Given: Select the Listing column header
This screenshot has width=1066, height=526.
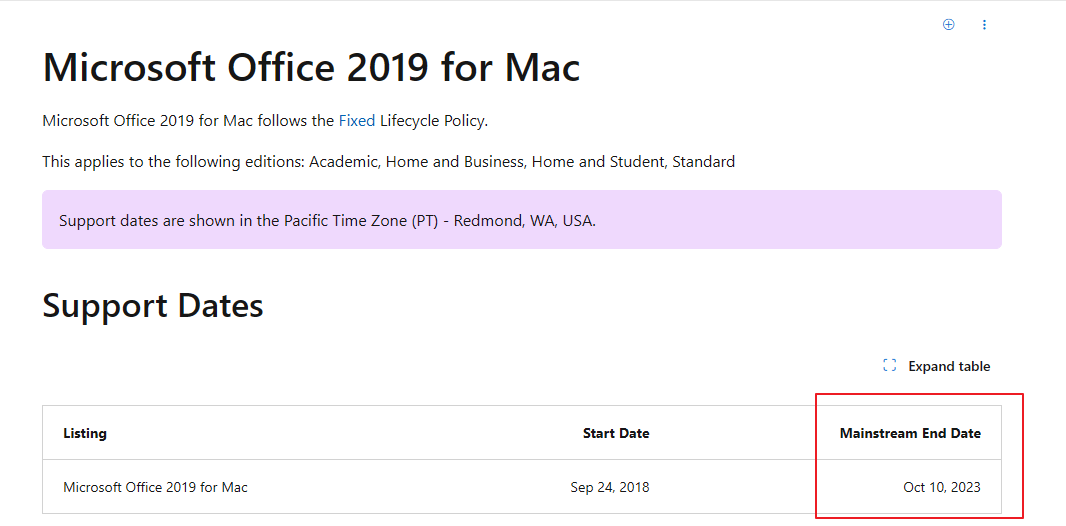Looking at the screenshot, I should click(x=85, y=433).
